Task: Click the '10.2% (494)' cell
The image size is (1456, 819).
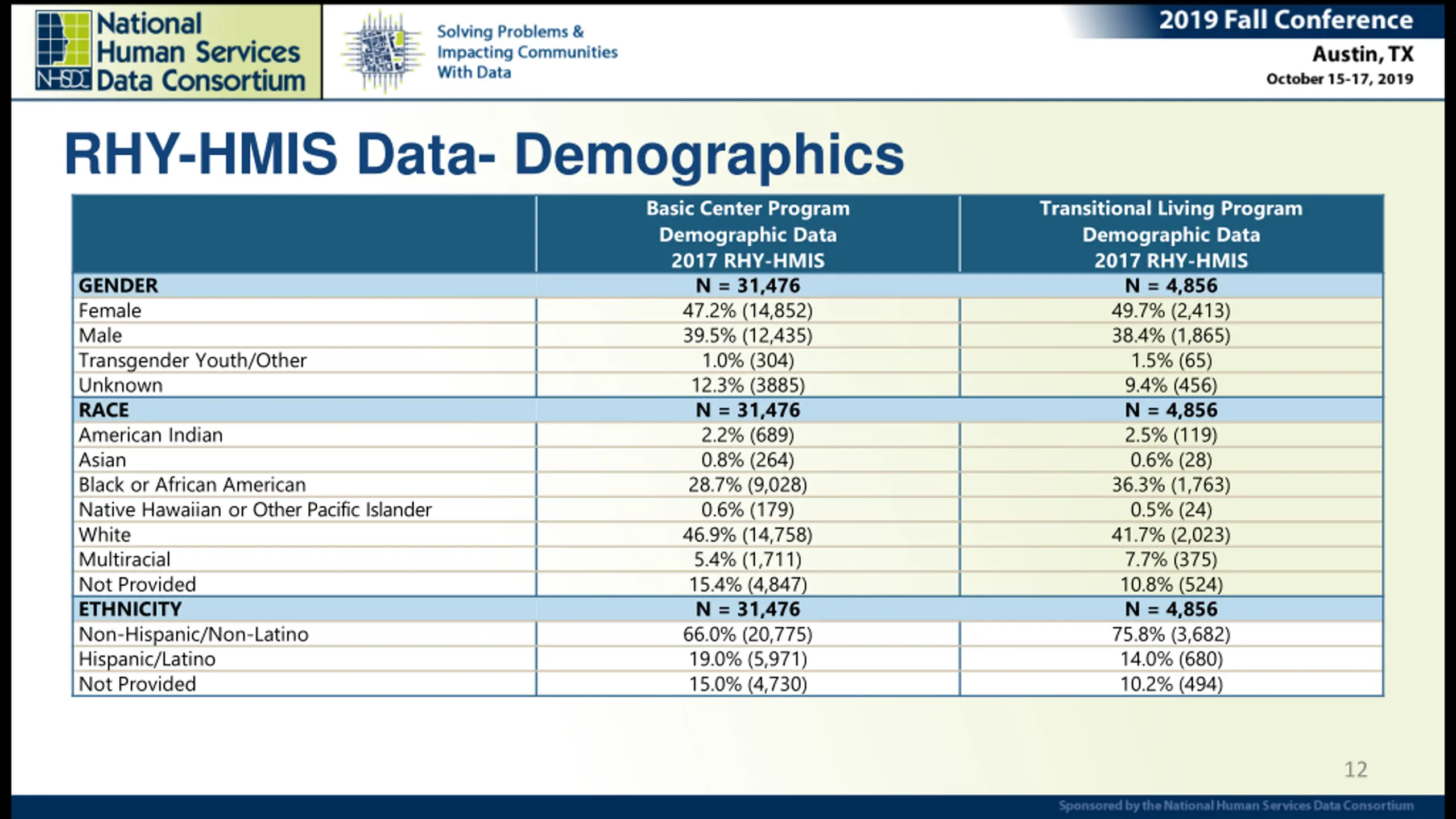Action: pos(1171,684)
